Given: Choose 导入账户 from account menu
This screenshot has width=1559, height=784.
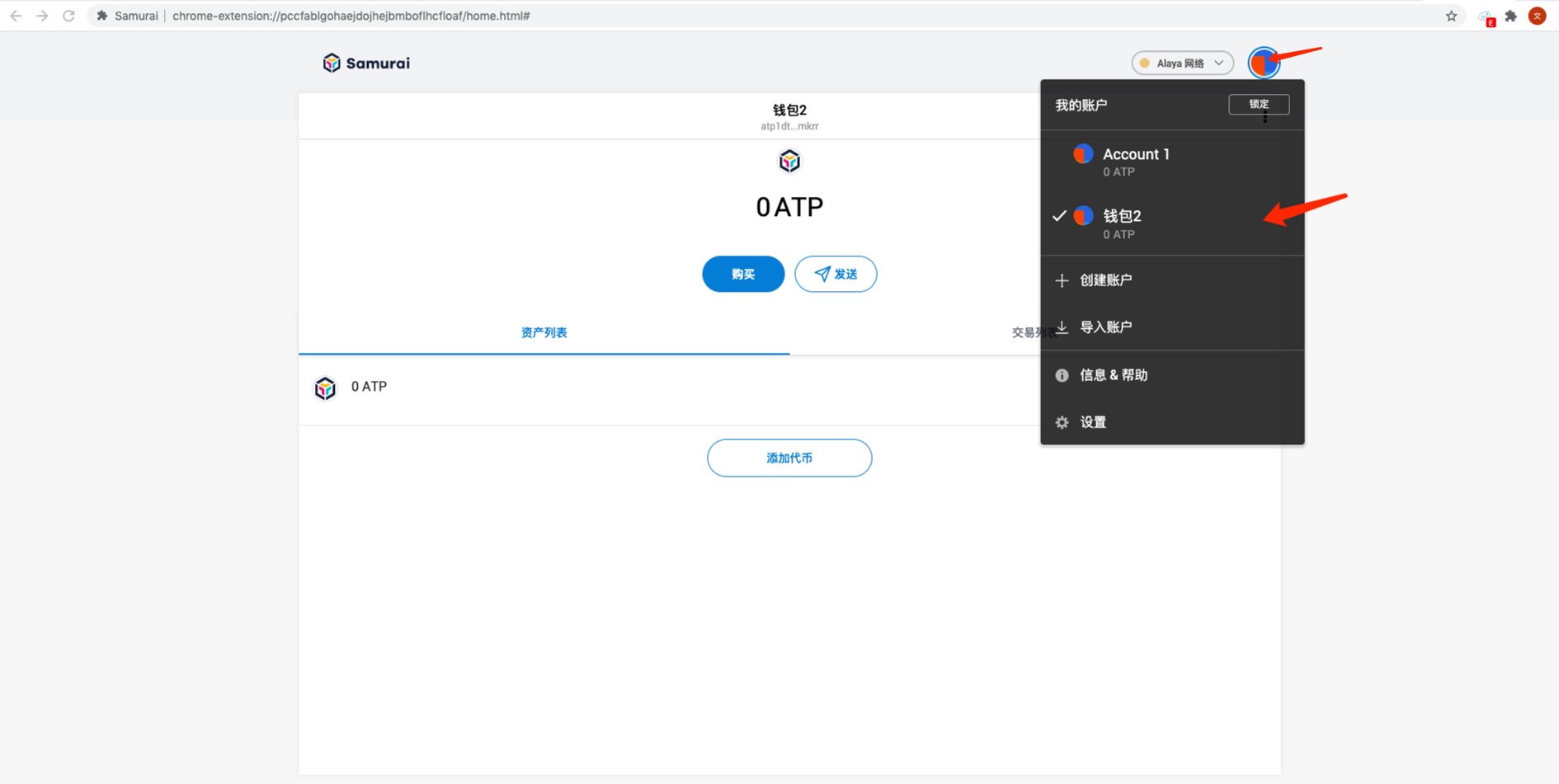Looking at the screenshot, I should (x=1105, y=327).
